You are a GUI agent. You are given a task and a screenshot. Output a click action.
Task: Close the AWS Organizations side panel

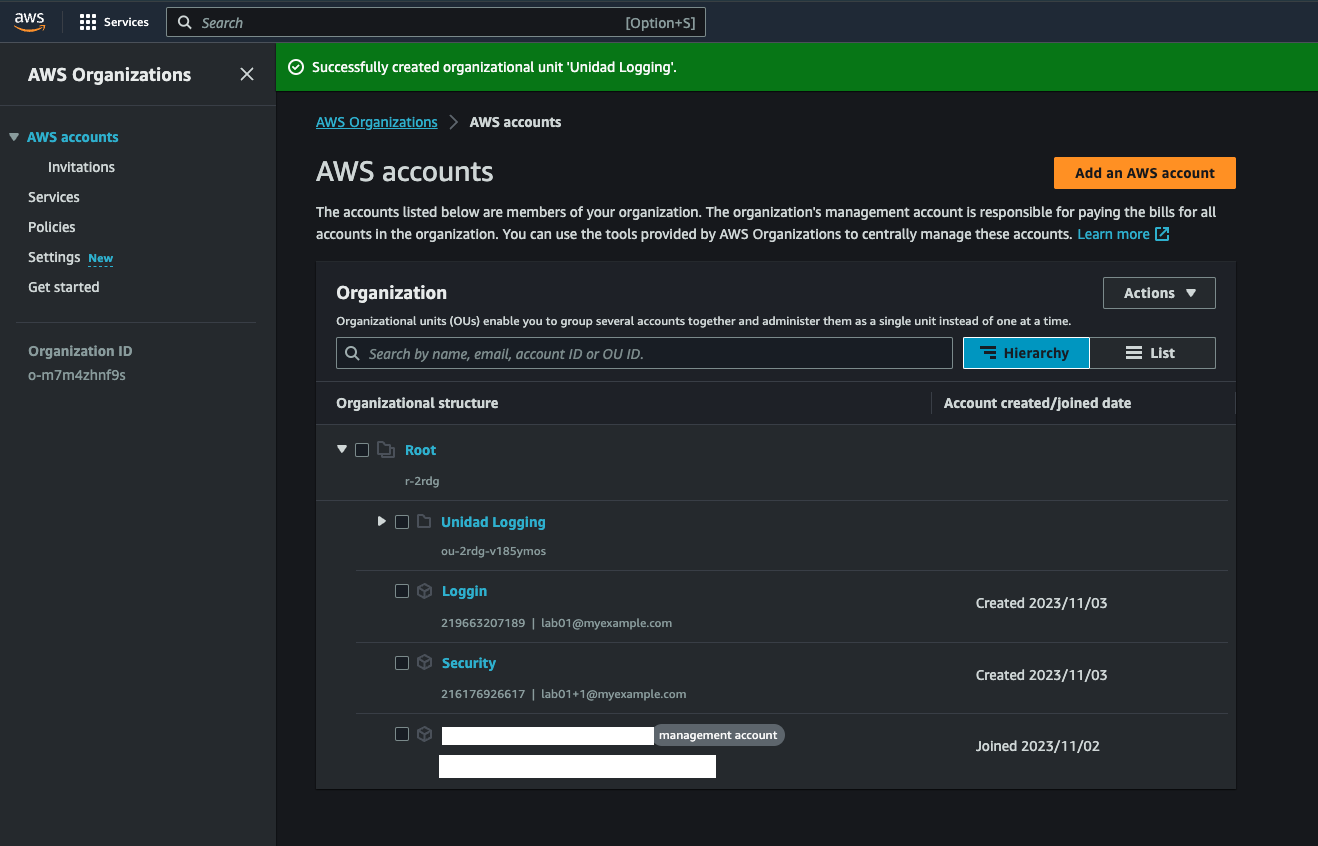(x=247, y=74)
